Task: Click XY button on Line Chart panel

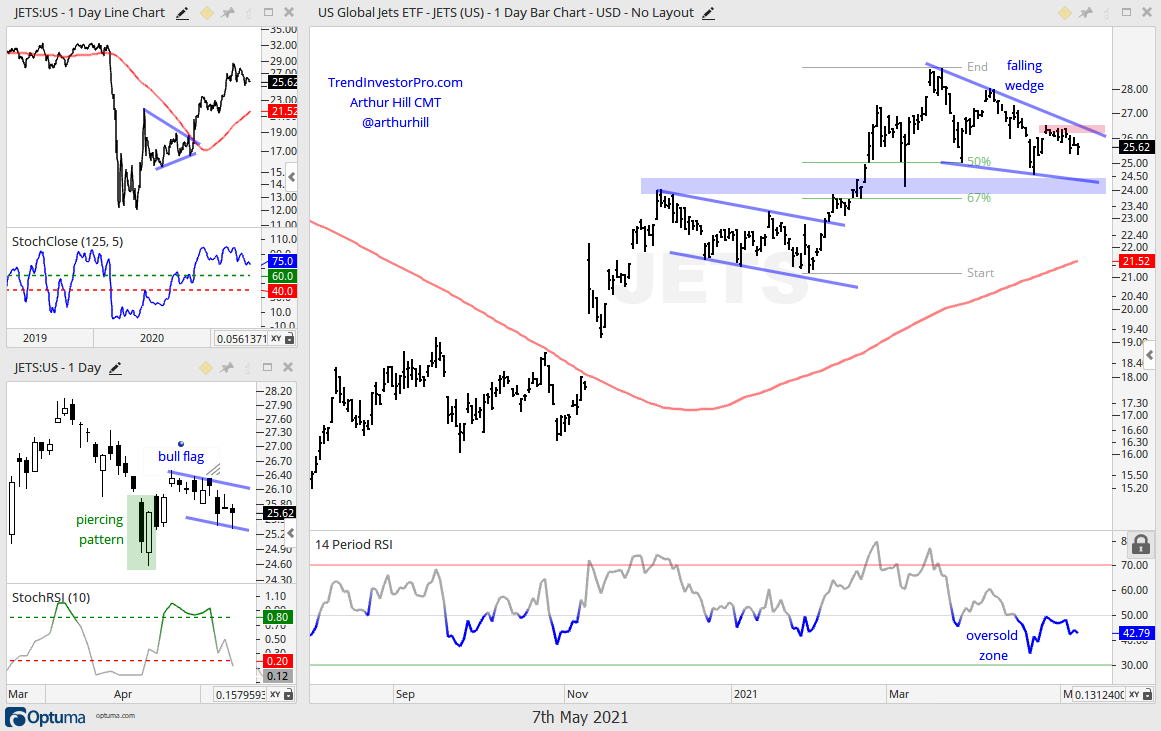Action: (276, 338)
